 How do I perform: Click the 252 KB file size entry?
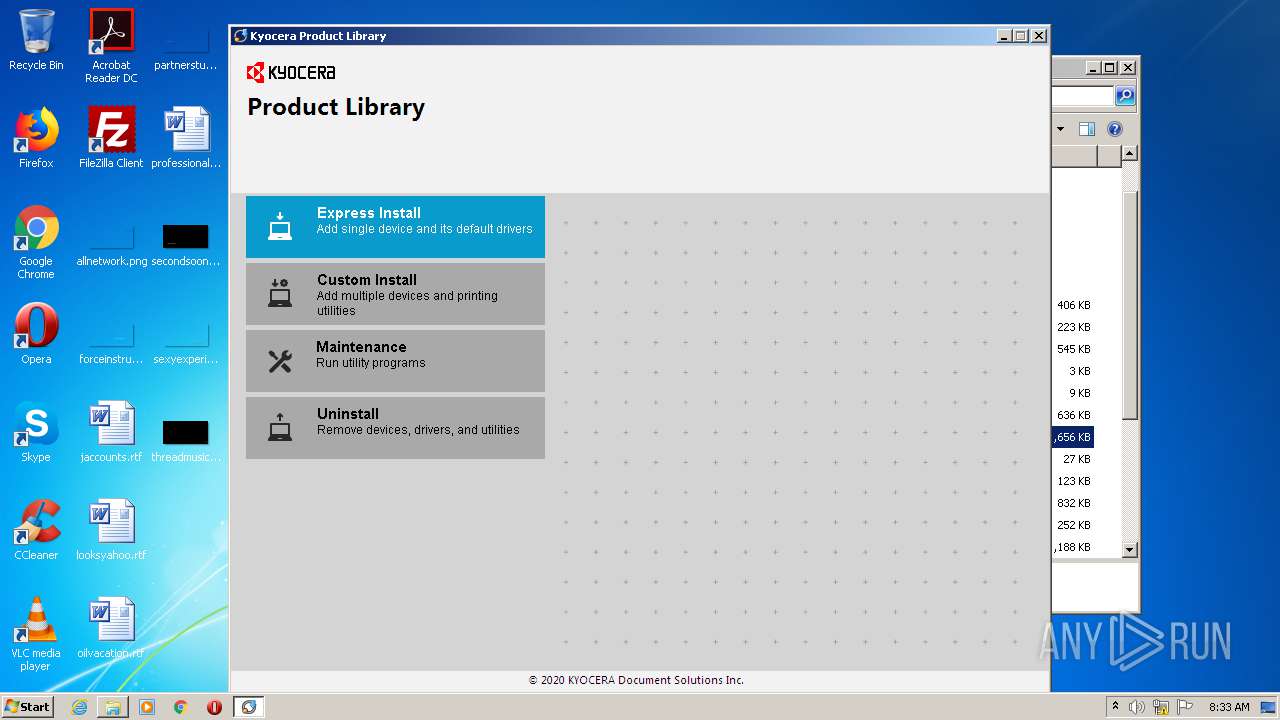point(1073,525)
